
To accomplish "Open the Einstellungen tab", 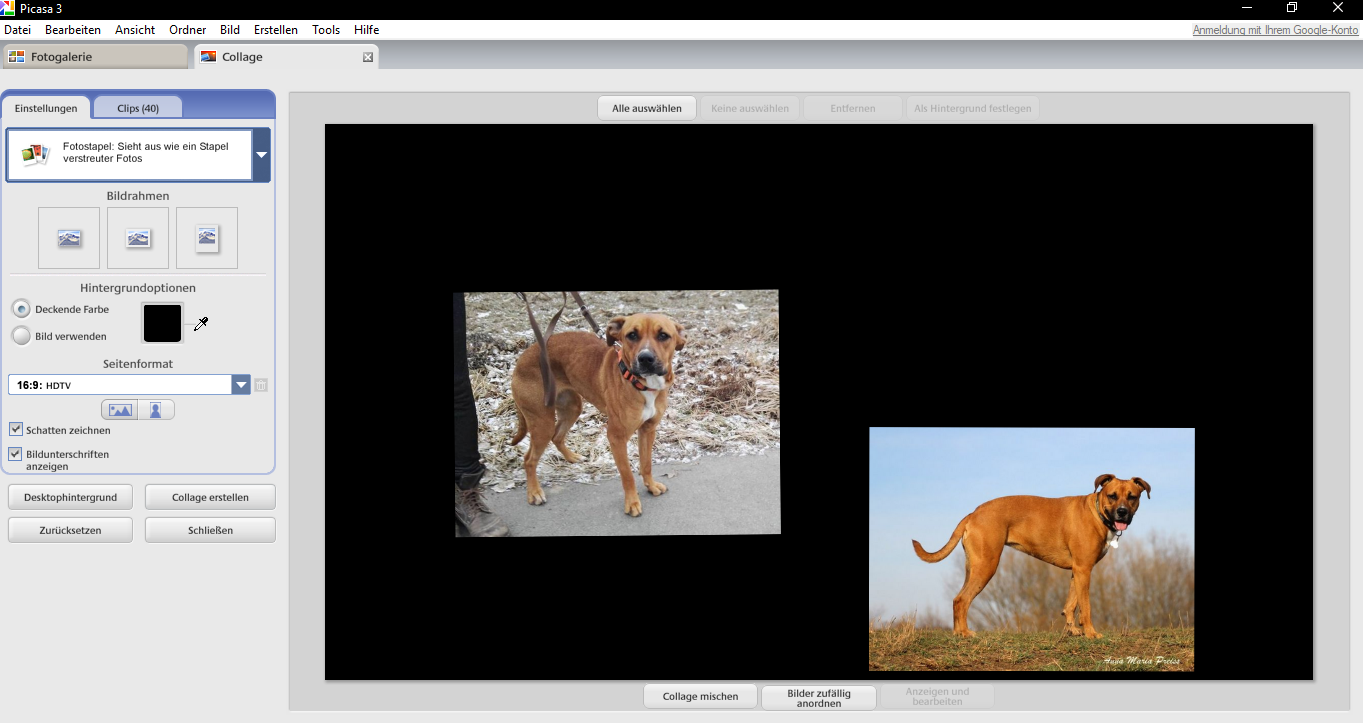I will pos(46,108).
